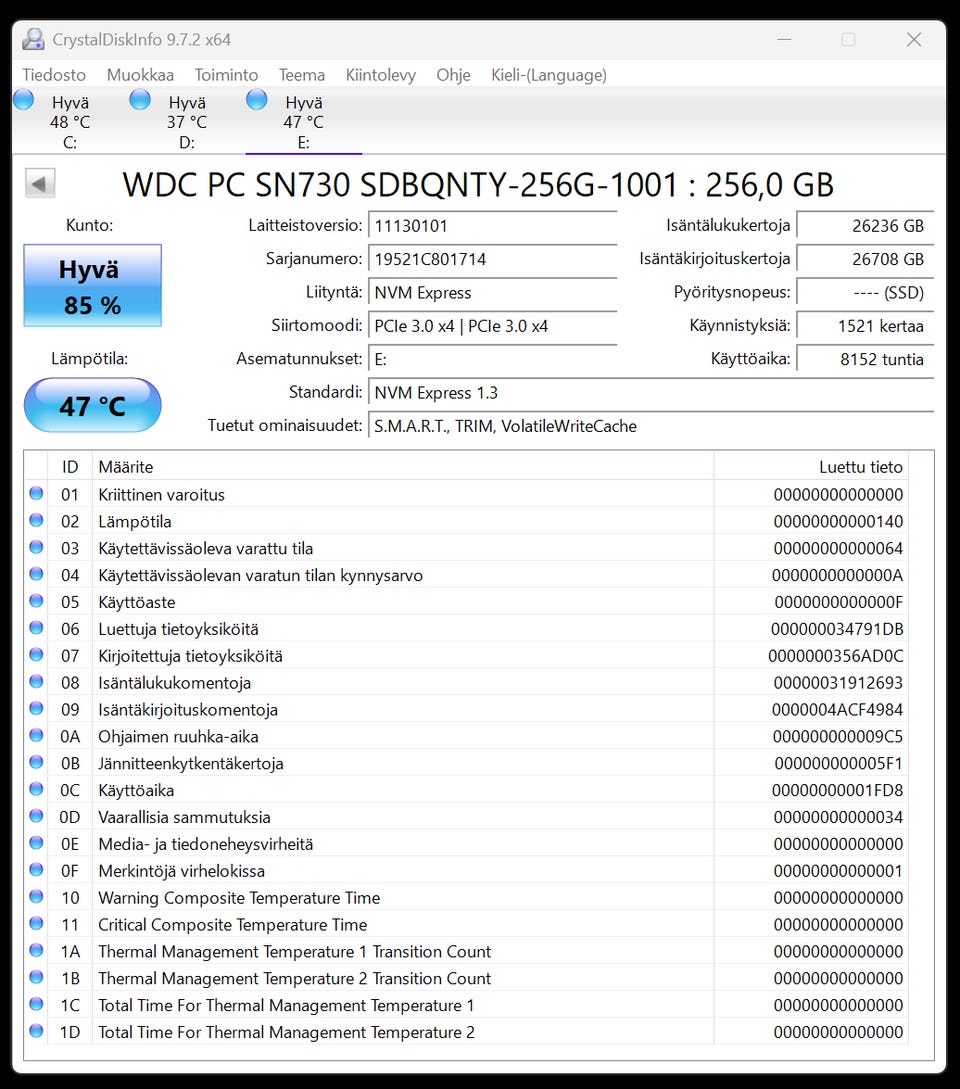The height and width of the screenshot is (1089, 960).
Task: Click status orb for Kirjoitettuja tietoyksiköitä row
Action: pos(36,655)
